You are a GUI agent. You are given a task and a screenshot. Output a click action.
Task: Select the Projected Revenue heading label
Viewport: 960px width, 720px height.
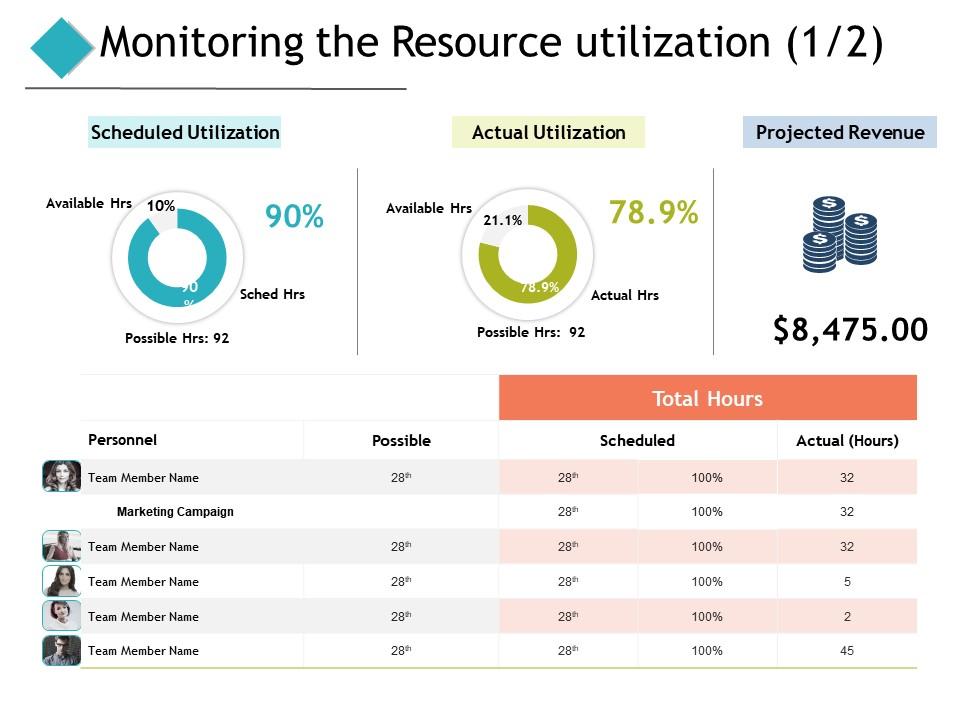pos(840,132)
